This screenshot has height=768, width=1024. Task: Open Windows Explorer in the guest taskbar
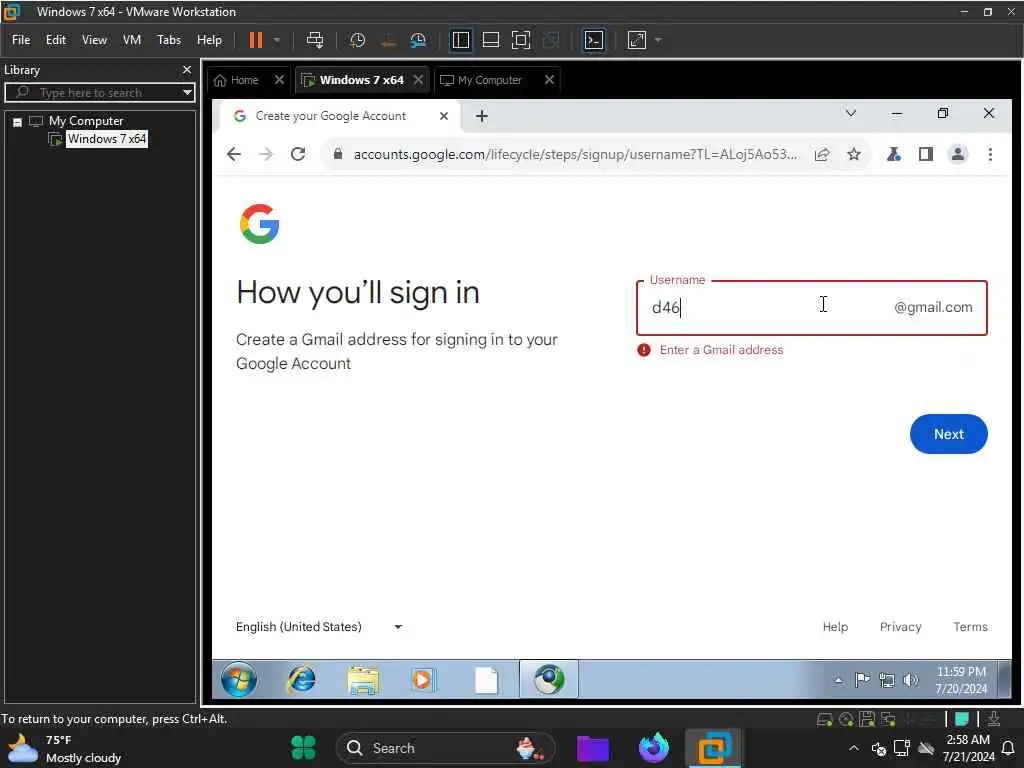click(x=363, y=680)
